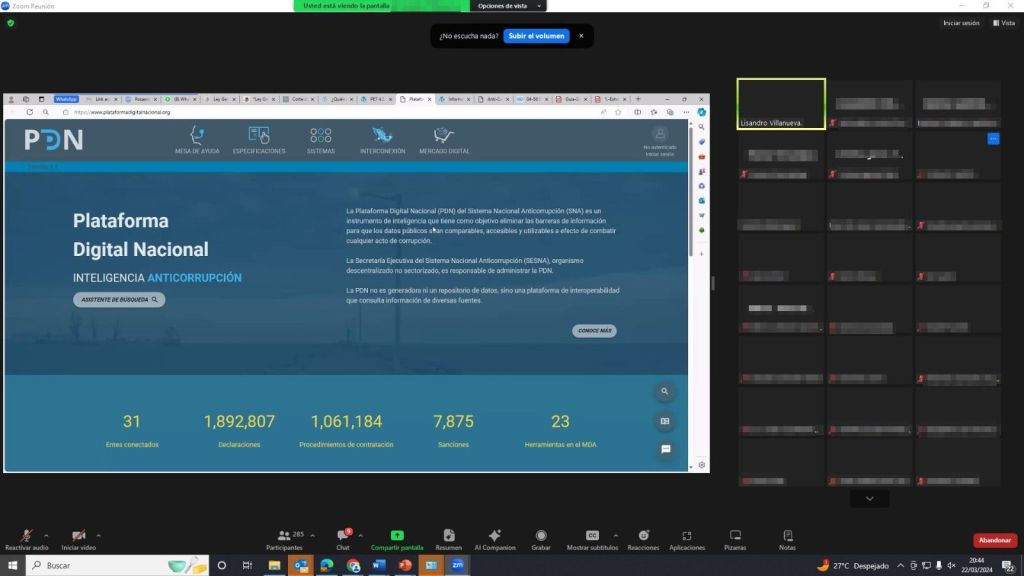Open the Pizarras whiteboard tool
The image size is (1024, 576).
735,536
